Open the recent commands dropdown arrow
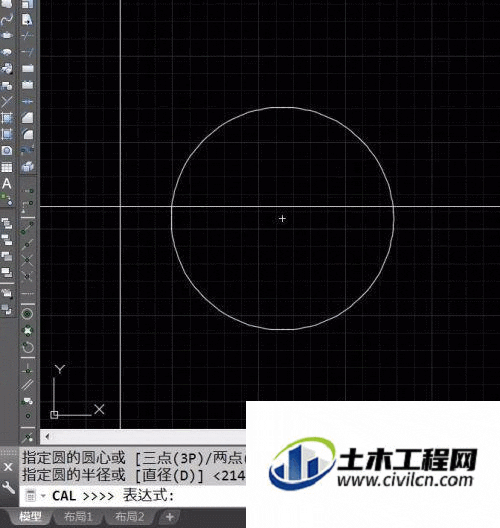The height and width of the screenshot is (528, 500). click(43, 496)
